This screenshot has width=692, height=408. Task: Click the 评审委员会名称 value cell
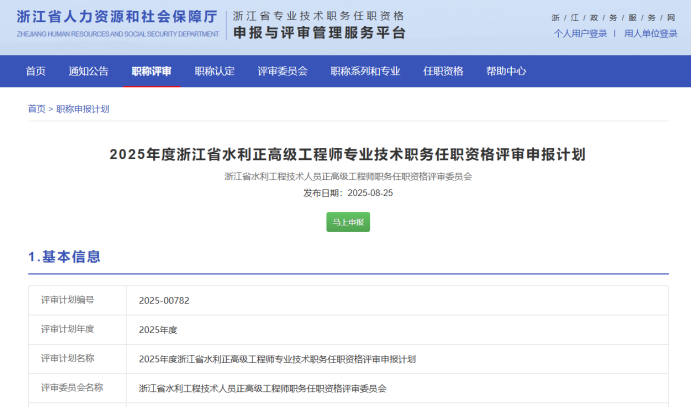[262, 387]
